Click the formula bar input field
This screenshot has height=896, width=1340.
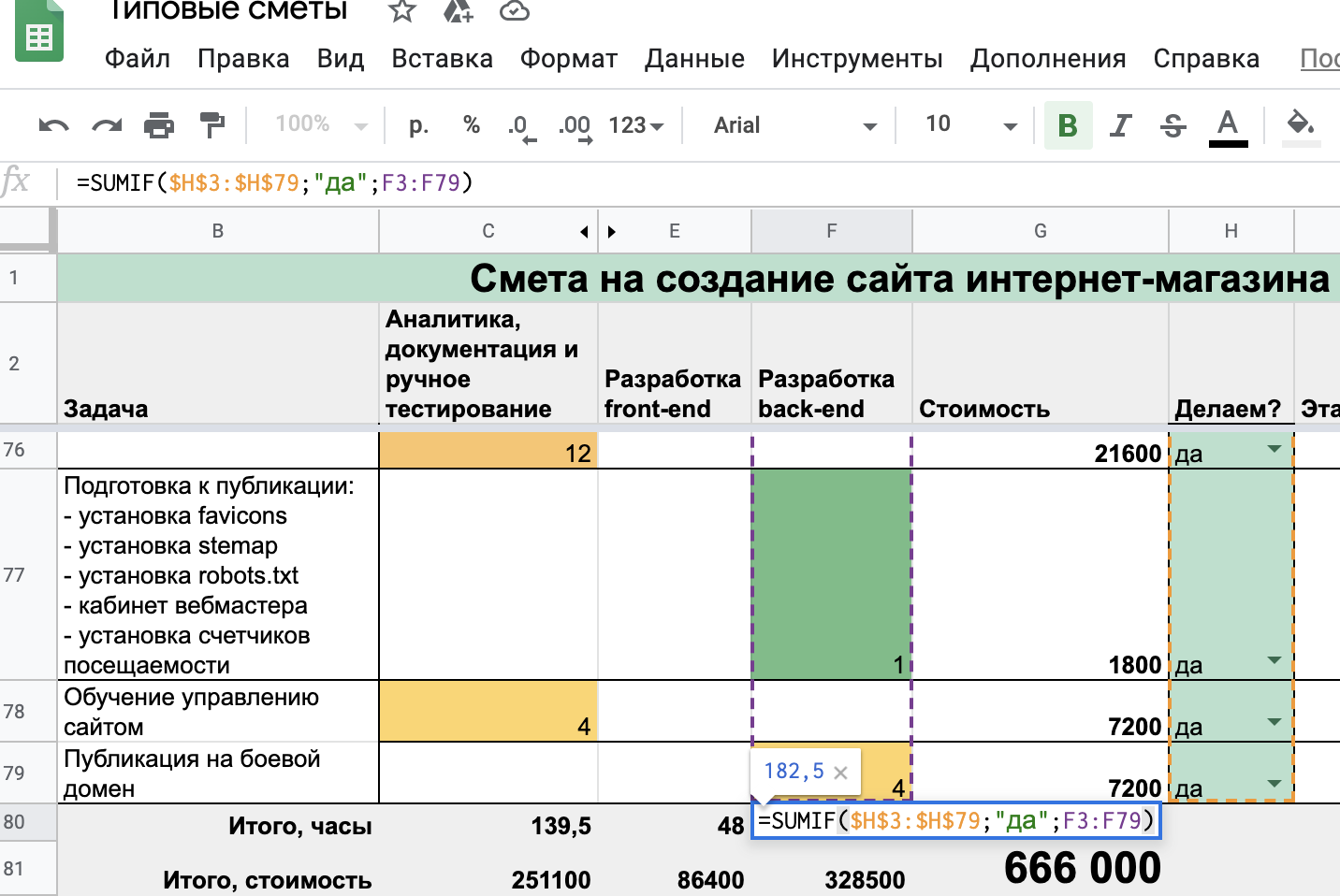655,182
